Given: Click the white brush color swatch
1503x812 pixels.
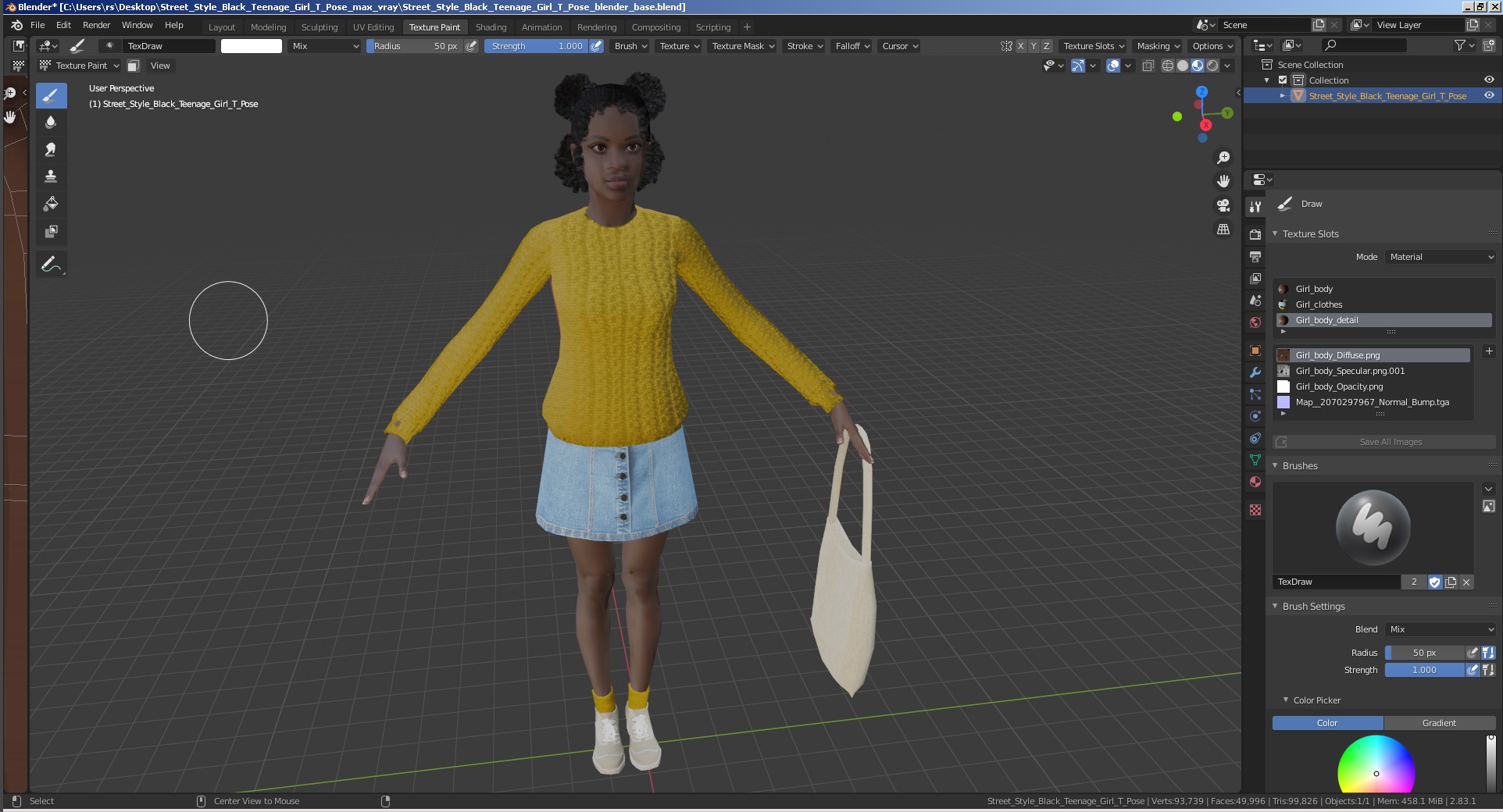Looking at the screenshot, I should [x=252, y=46].
